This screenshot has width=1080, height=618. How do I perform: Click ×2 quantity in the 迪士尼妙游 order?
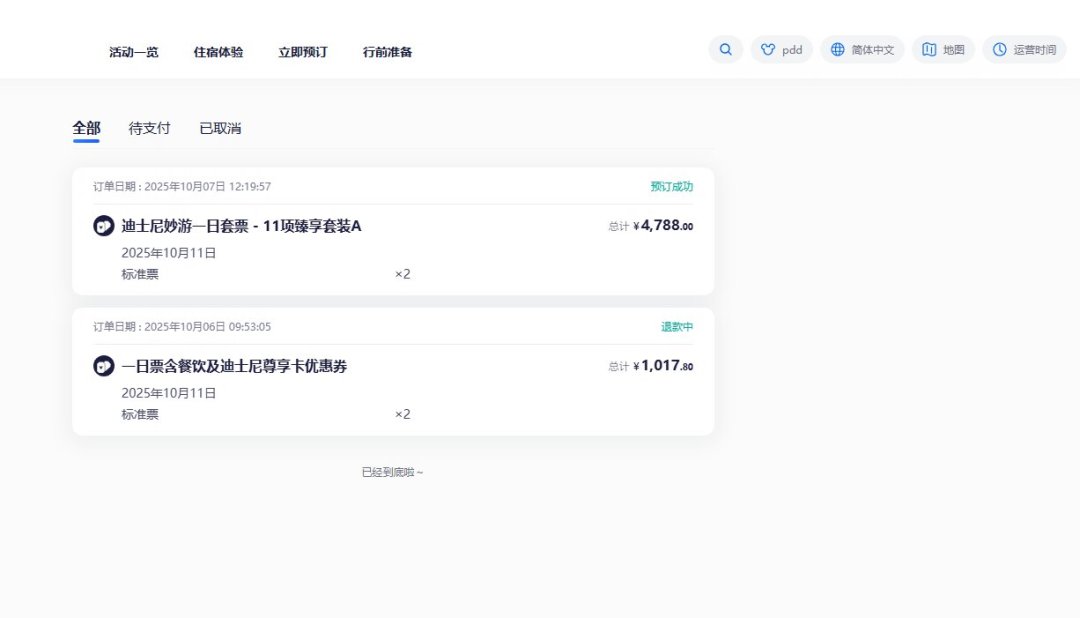pyautogui.click(x=403, y=274)
